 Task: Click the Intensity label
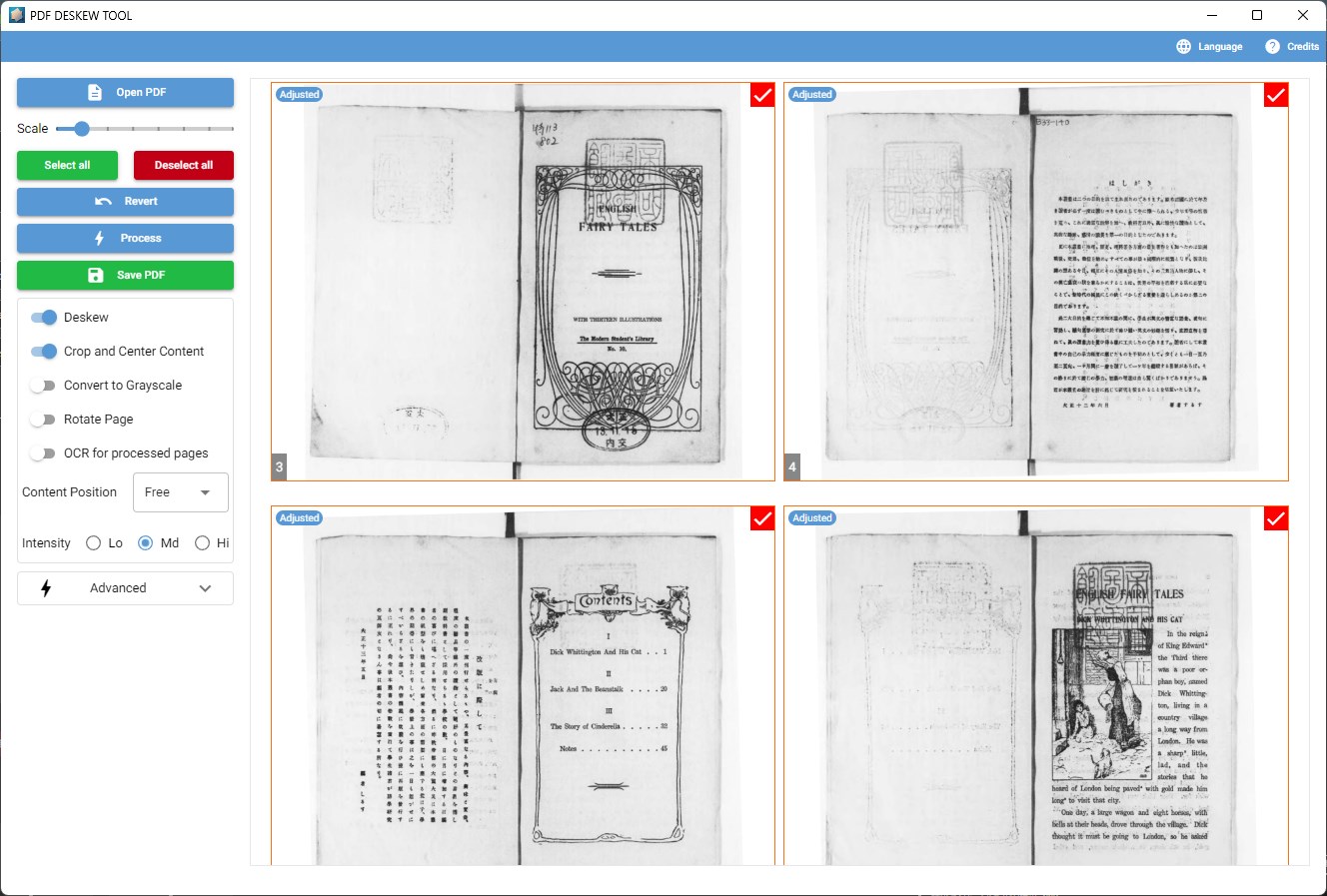pyautogui.click(x=46, y=543)
